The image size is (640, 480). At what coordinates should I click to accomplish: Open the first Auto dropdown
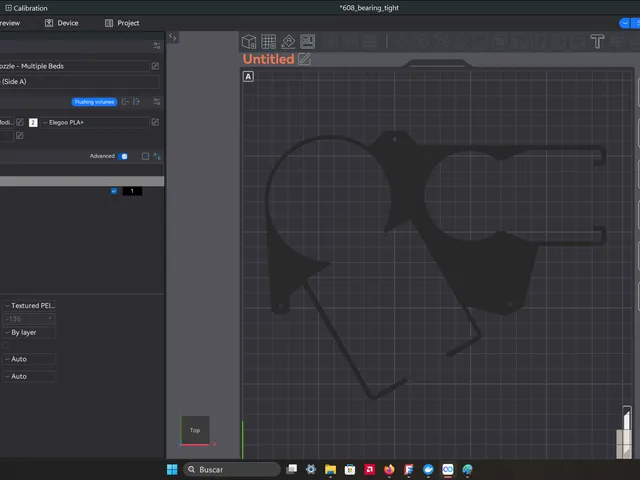[29, 359]
